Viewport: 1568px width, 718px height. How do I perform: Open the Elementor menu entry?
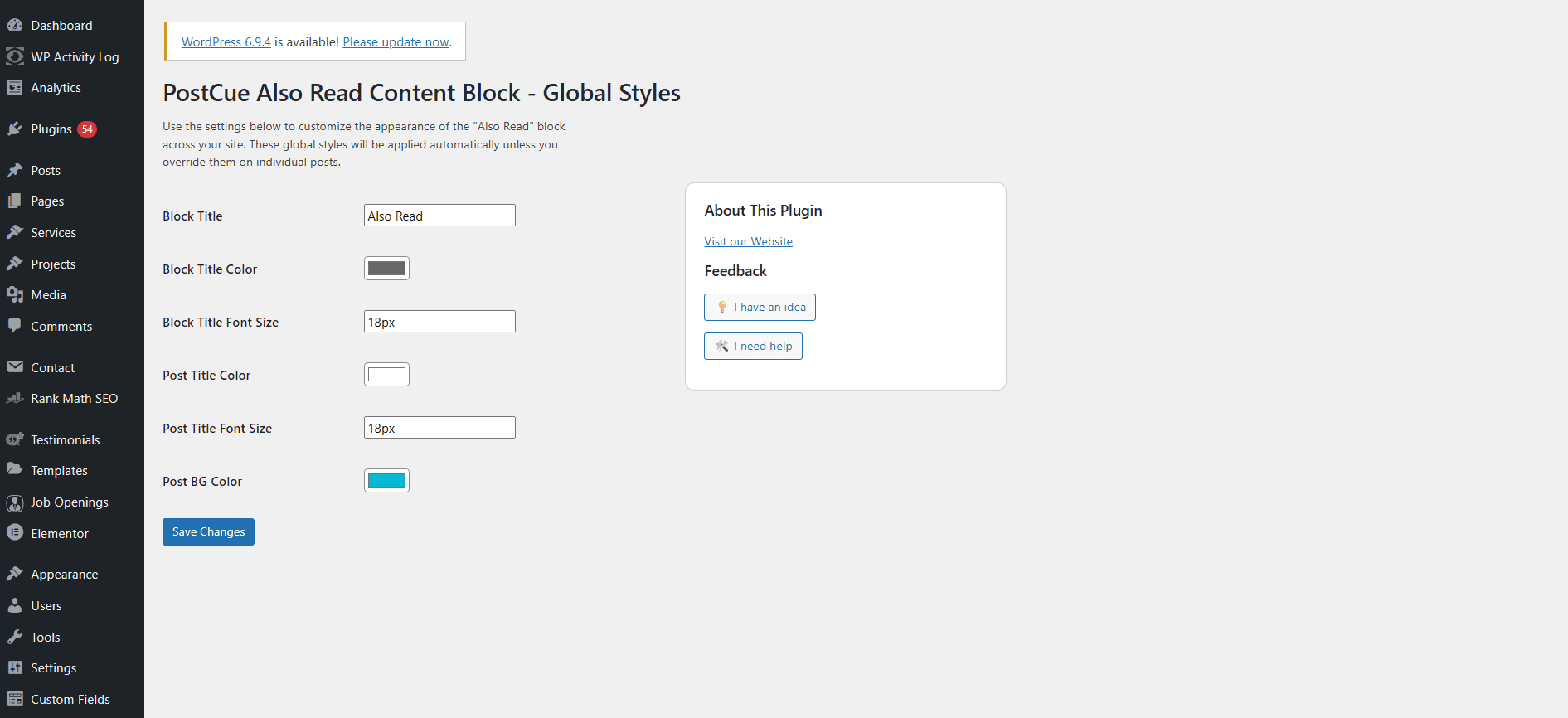72,533
